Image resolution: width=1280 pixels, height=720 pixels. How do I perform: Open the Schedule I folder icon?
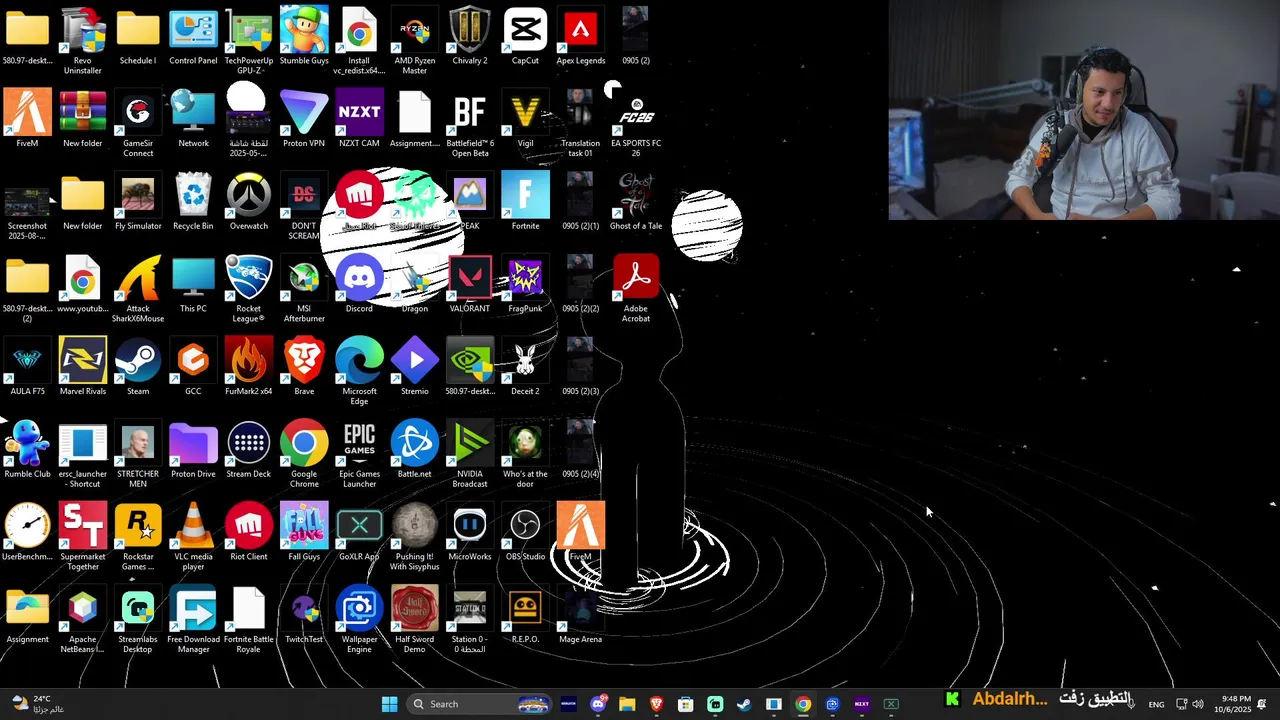click(138, 35)
